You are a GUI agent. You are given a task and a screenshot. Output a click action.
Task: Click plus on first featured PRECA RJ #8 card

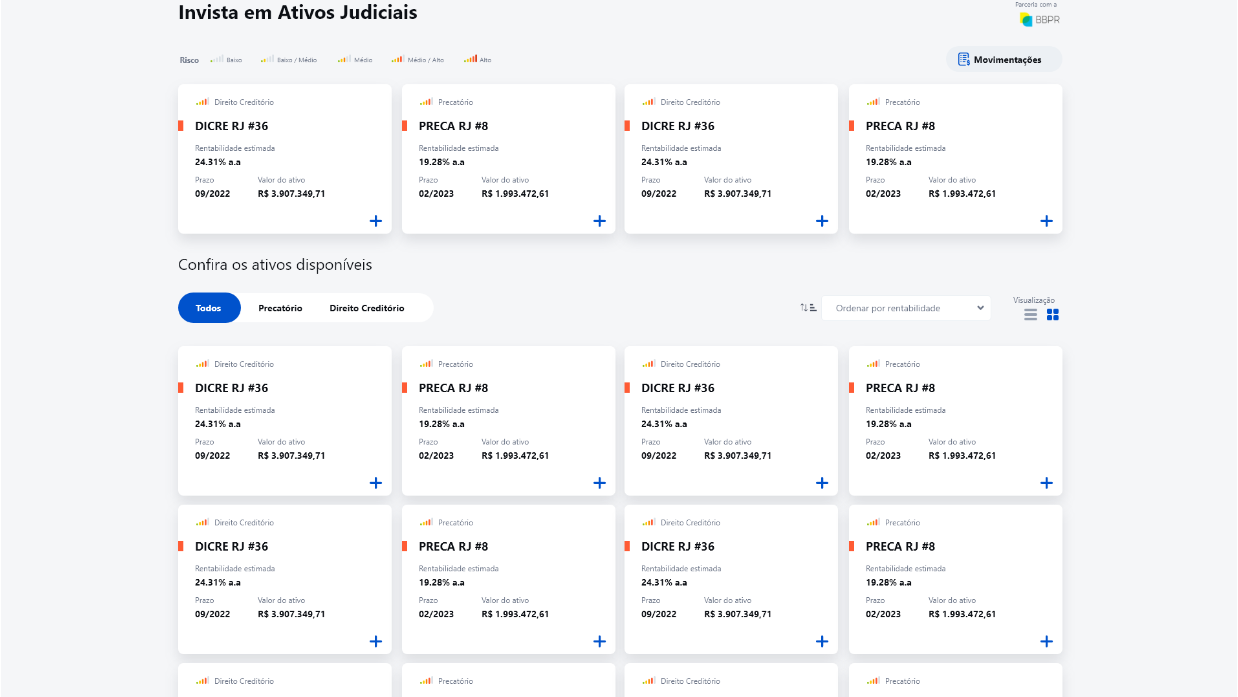[x=599, y=221]
